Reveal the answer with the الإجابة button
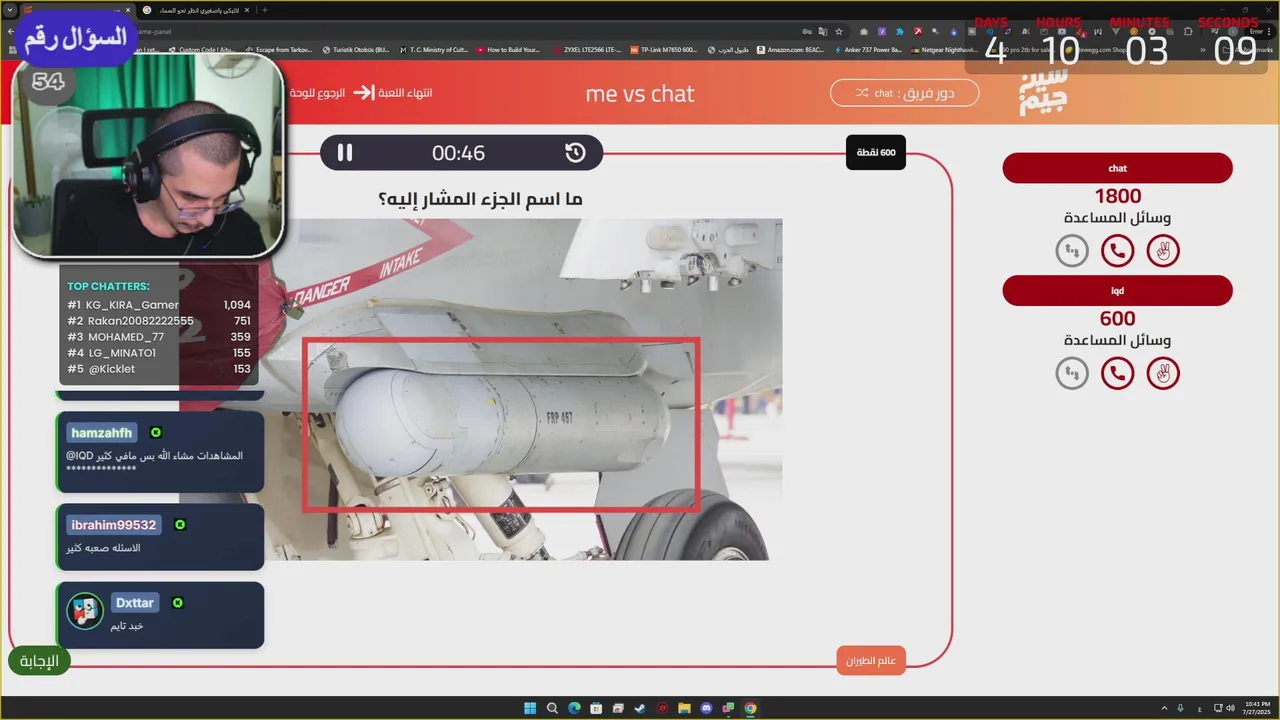1280x720 pixels. [39, 661]
